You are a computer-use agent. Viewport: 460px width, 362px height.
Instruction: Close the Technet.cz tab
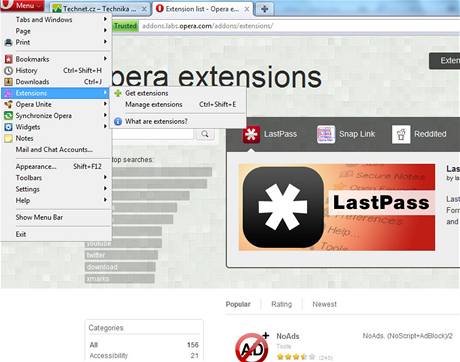coord(144,9)
